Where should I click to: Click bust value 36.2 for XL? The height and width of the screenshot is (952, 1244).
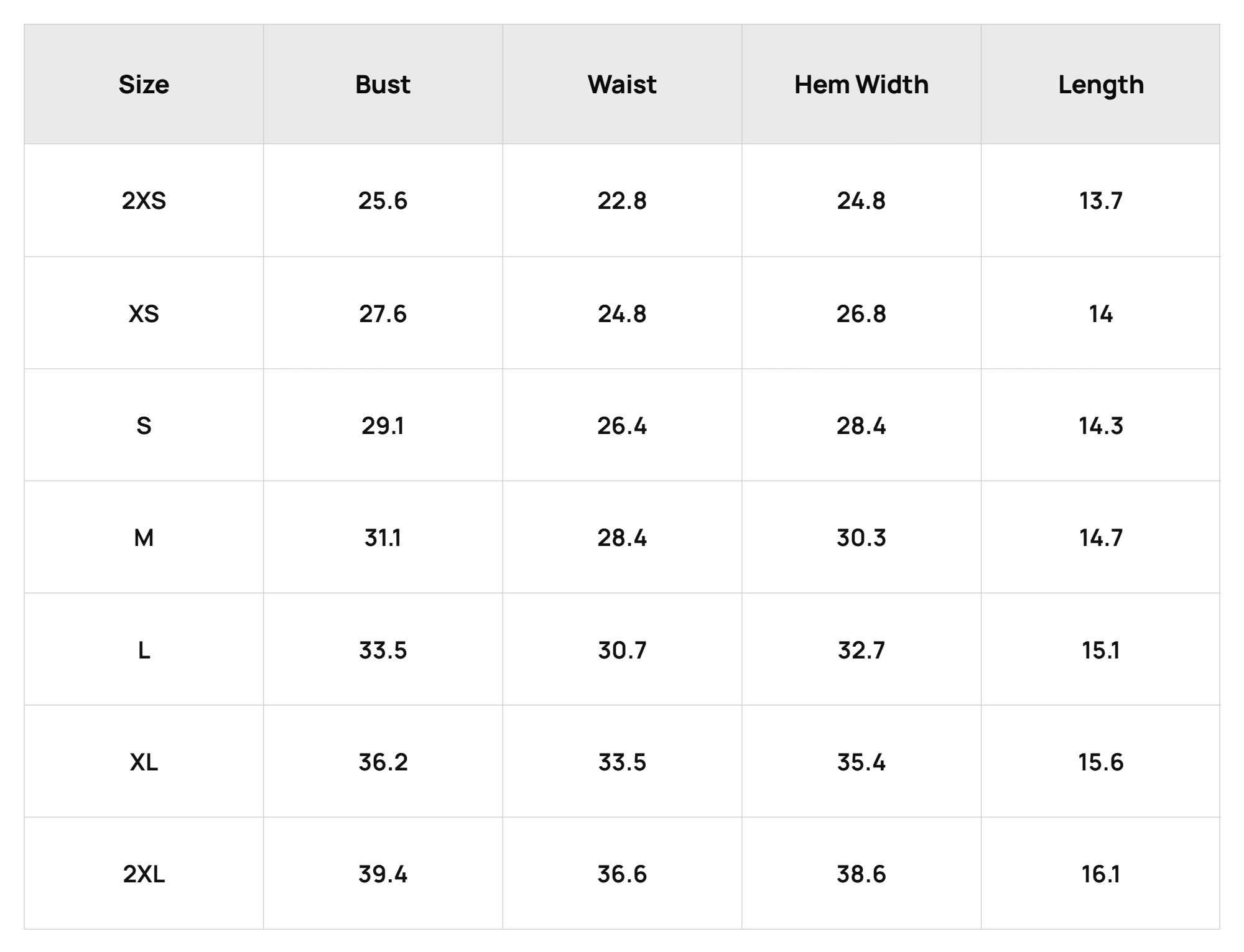click(x=383, y=762)
